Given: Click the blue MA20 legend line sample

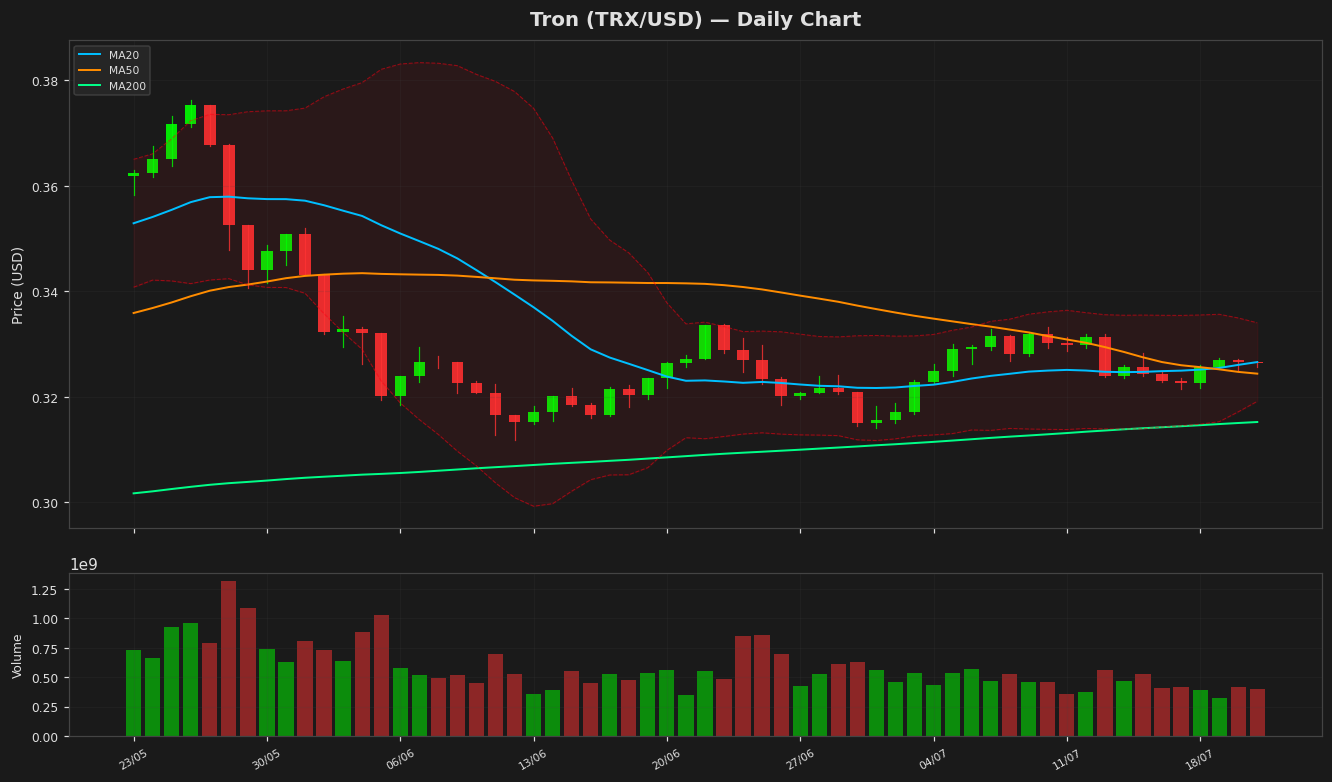Looking at the screenshot, I should [x=90, y=55].
